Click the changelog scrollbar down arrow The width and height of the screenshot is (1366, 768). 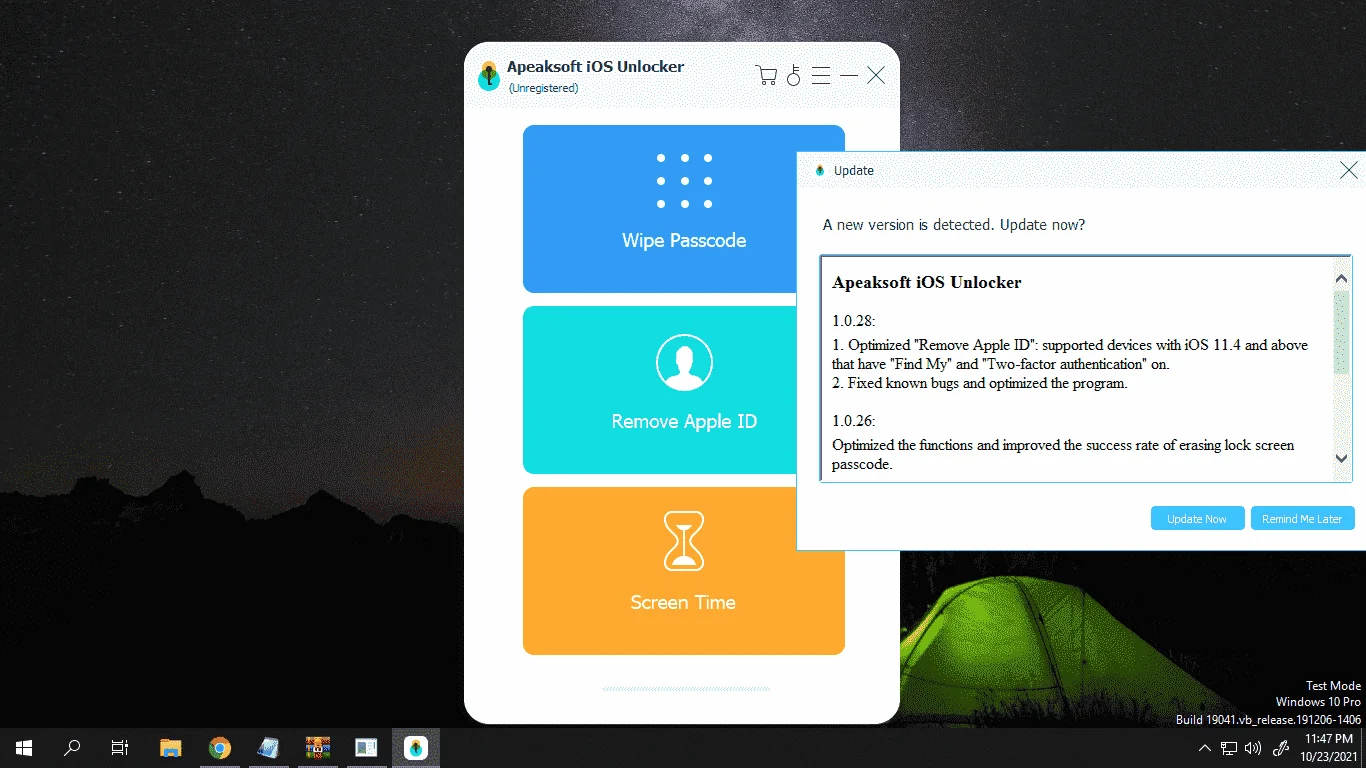1342,459
